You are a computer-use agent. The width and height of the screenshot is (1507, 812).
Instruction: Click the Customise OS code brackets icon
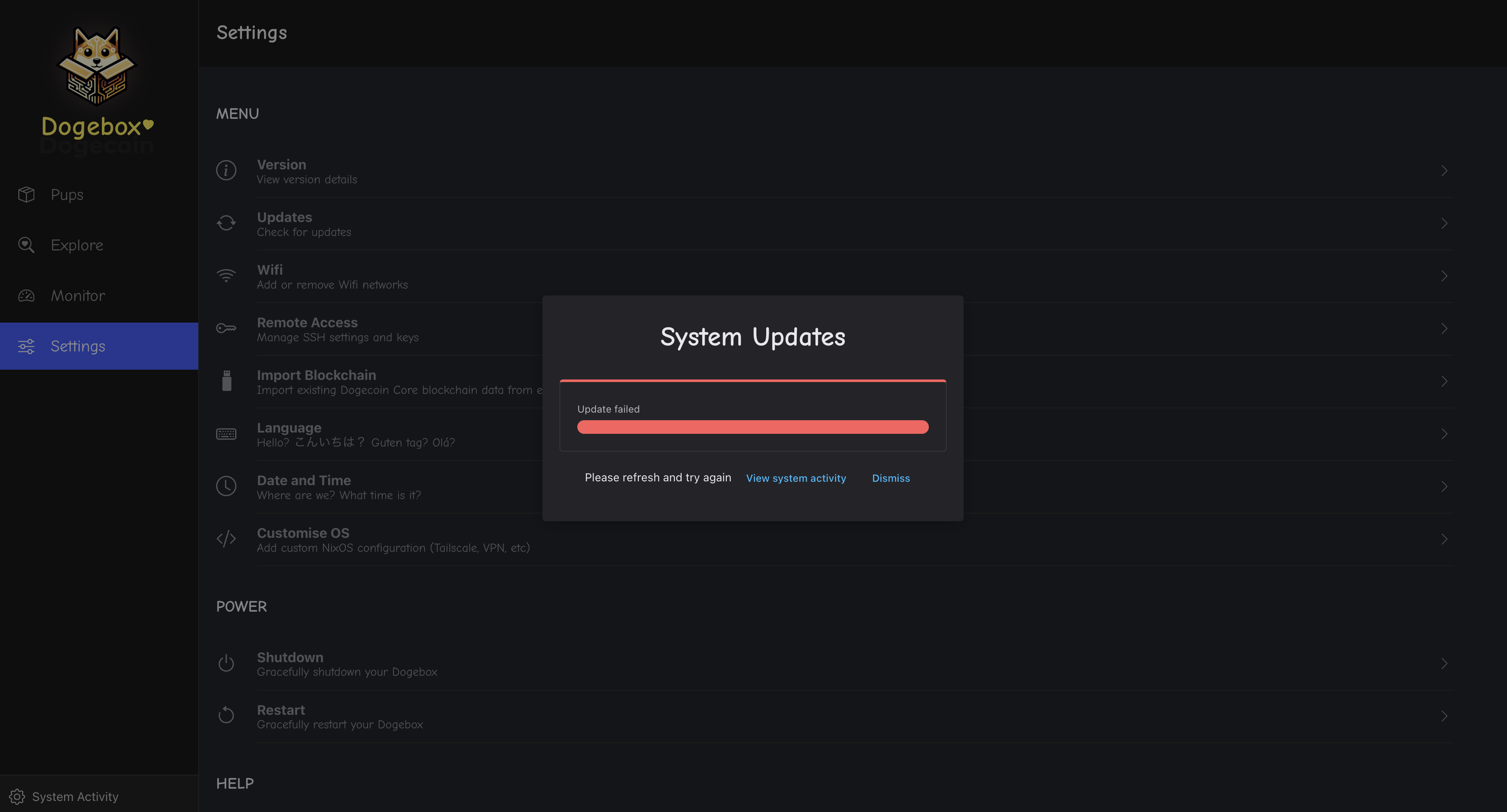(x=226, y=539)
